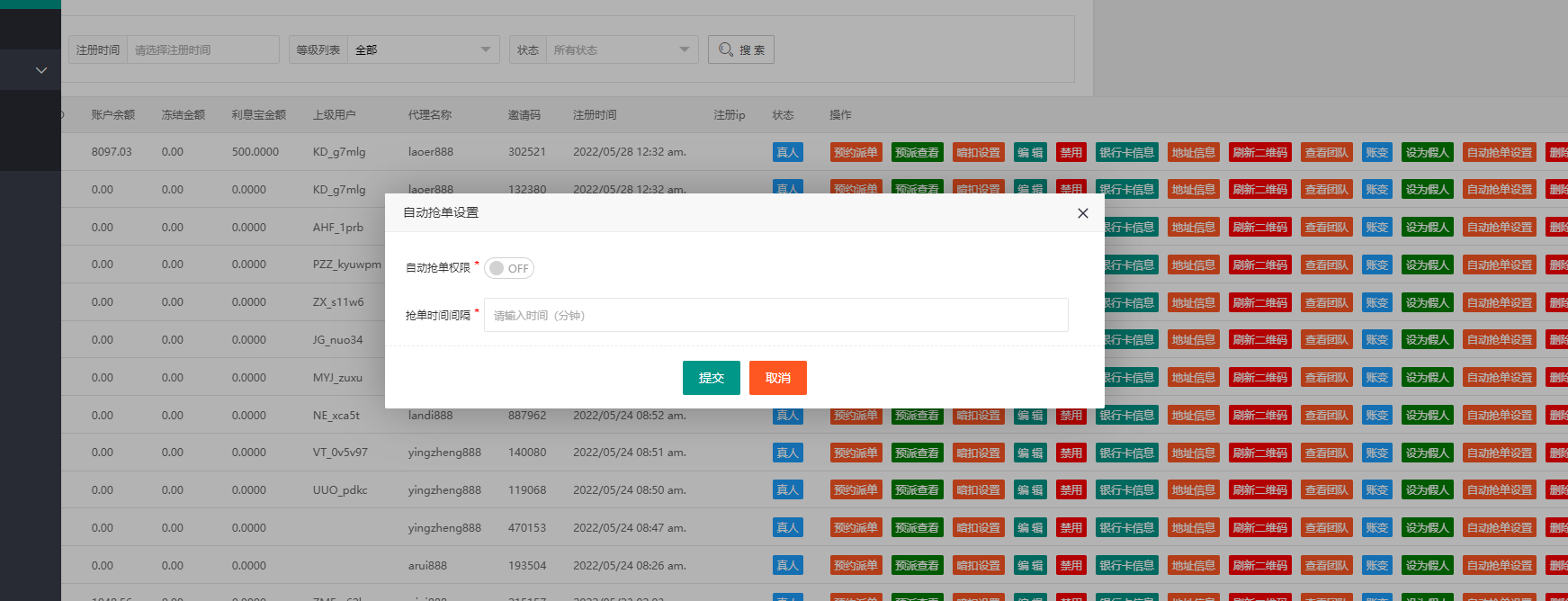The image size is (1568, 601).
Task: Open 地址信息 in the 302521 row
Action: [x=1194, y=152]
